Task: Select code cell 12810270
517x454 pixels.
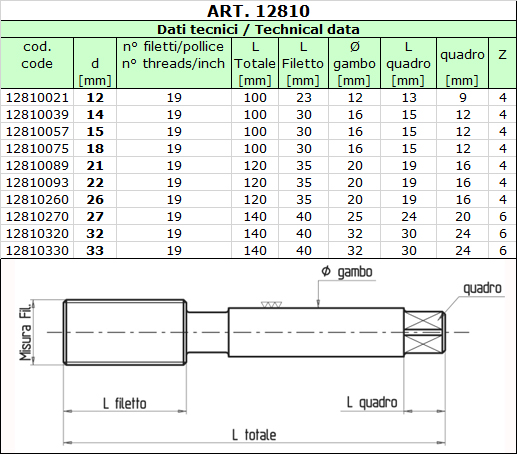Action: tap(37, 217)
